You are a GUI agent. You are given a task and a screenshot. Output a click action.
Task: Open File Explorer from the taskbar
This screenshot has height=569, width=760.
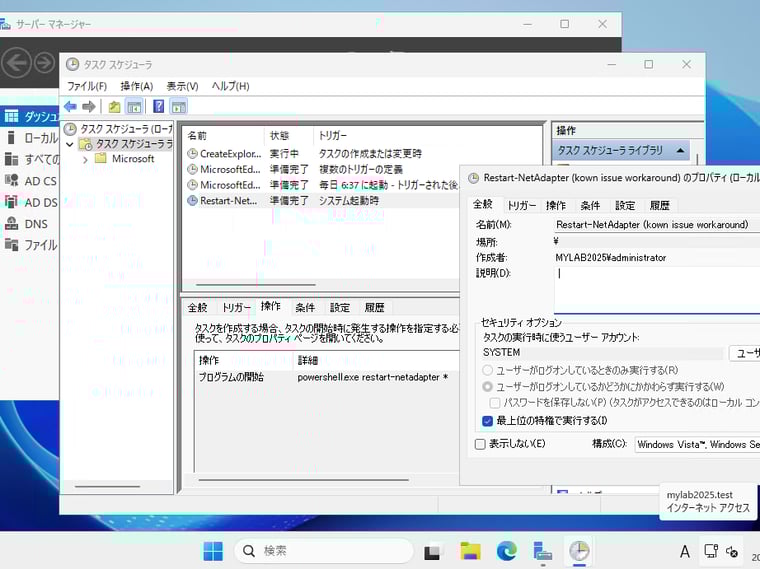click(x=470, y=552)
